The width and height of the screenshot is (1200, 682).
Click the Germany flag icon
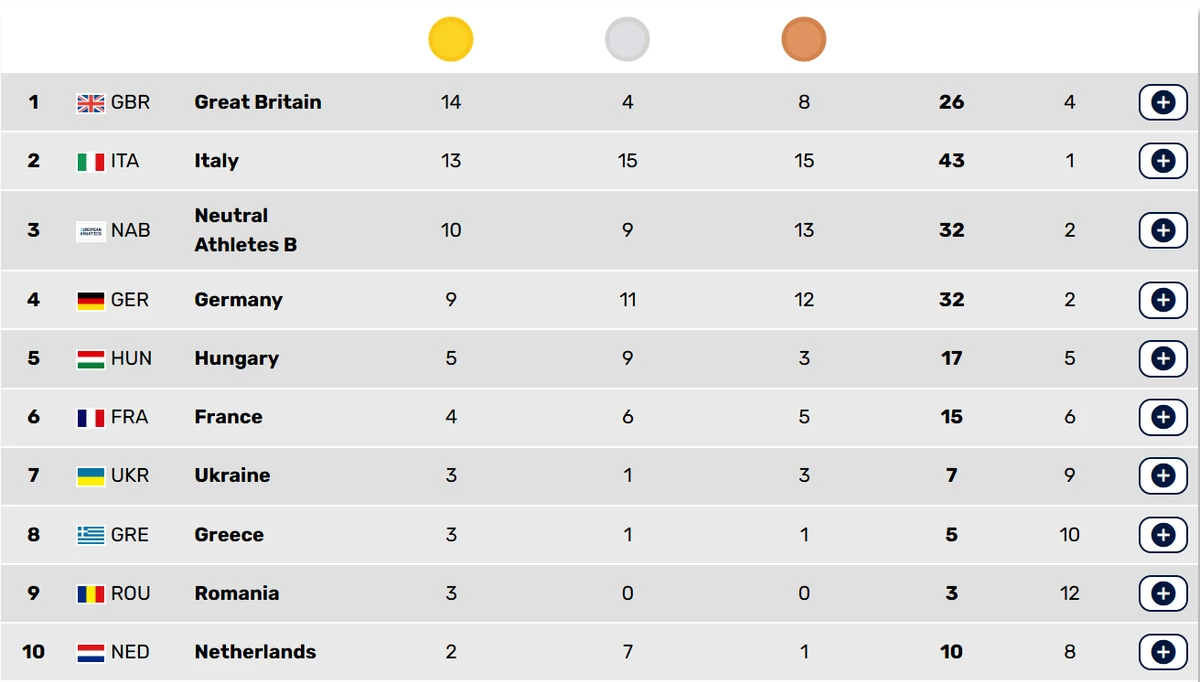[x=91, y=300]
